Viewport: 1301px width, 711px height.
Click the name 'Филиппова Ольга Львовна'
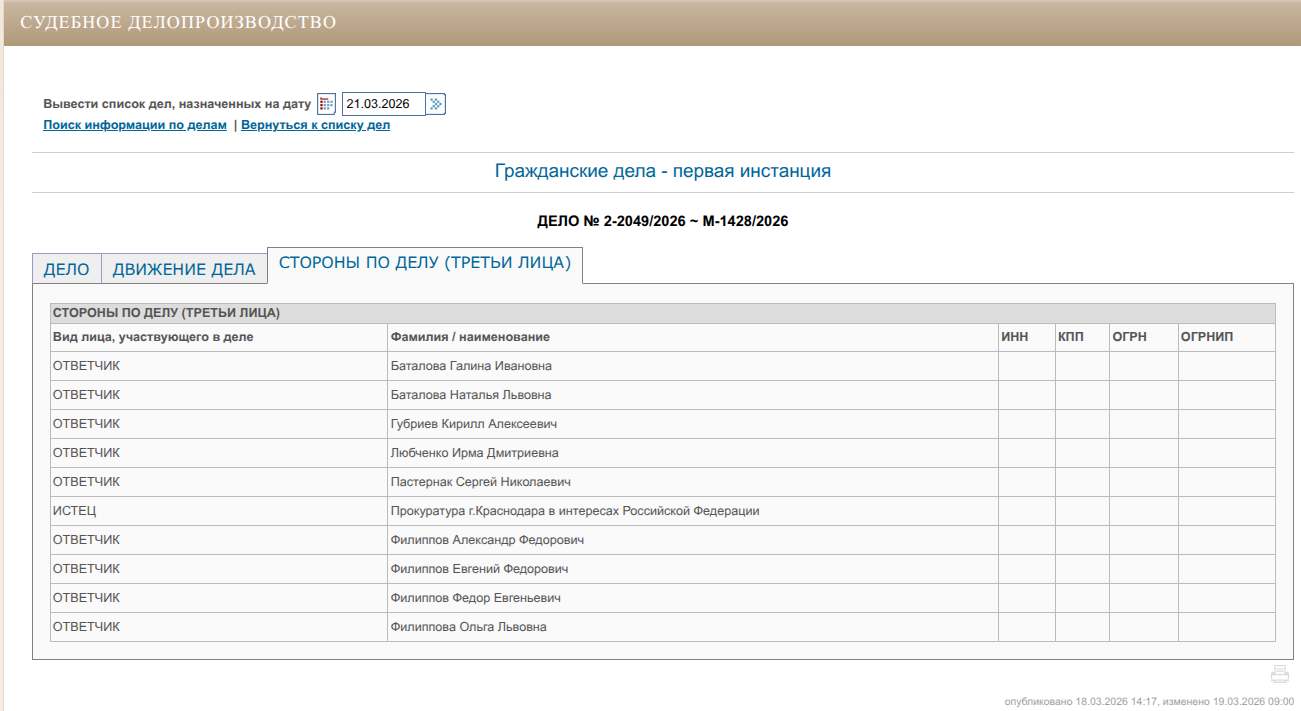468,627
